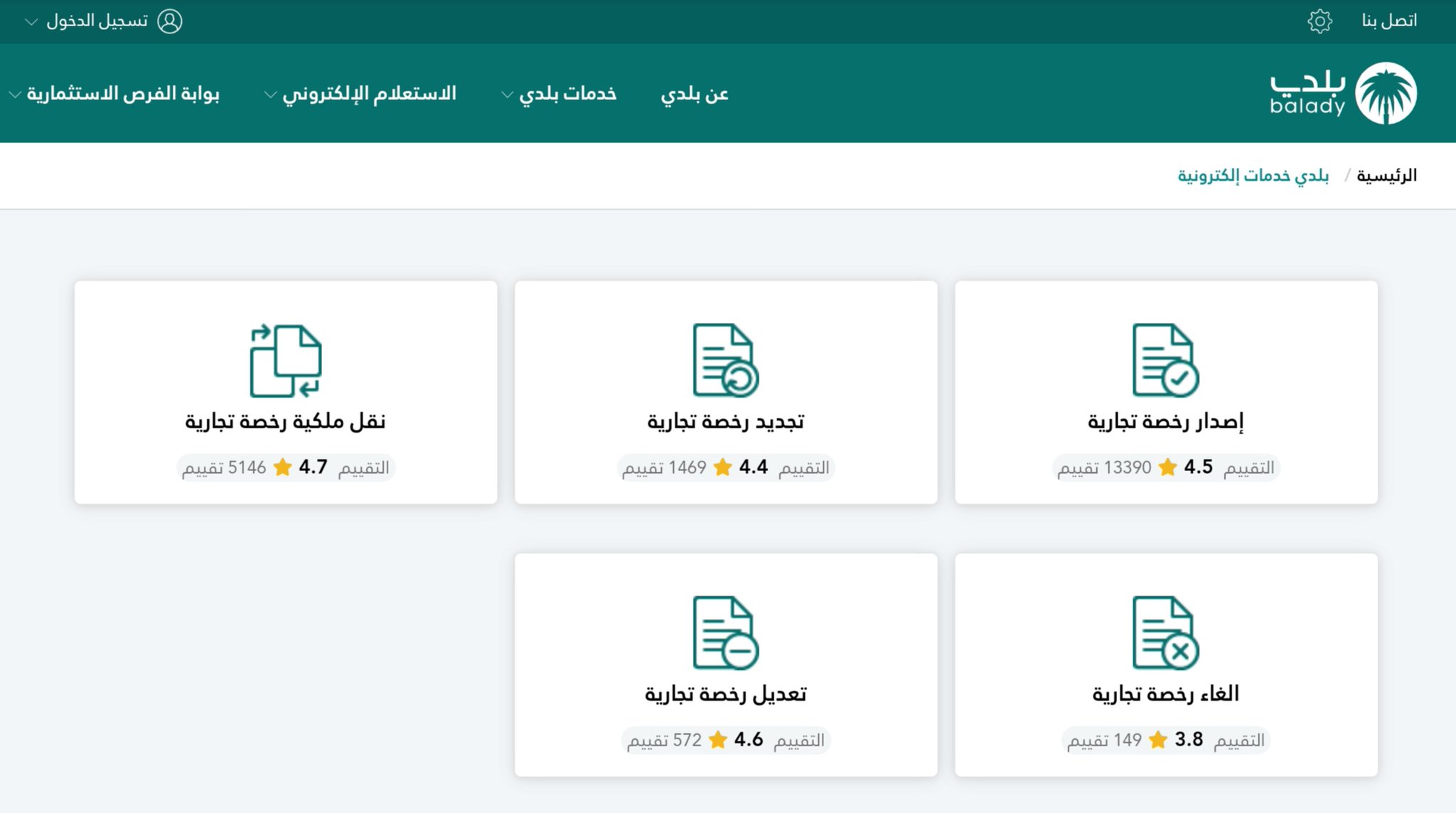Go to الرئيسية breadcrumb home link
Image resolution: width=1456 pixels, height=813 pixels.
tap(1386, 176)
